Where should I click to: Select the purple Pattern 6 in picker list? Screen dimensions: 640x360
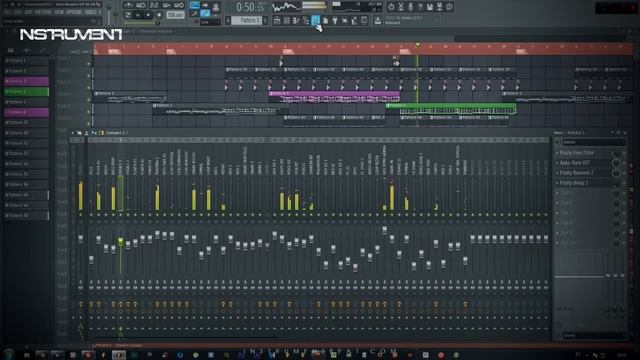[27, 112]
